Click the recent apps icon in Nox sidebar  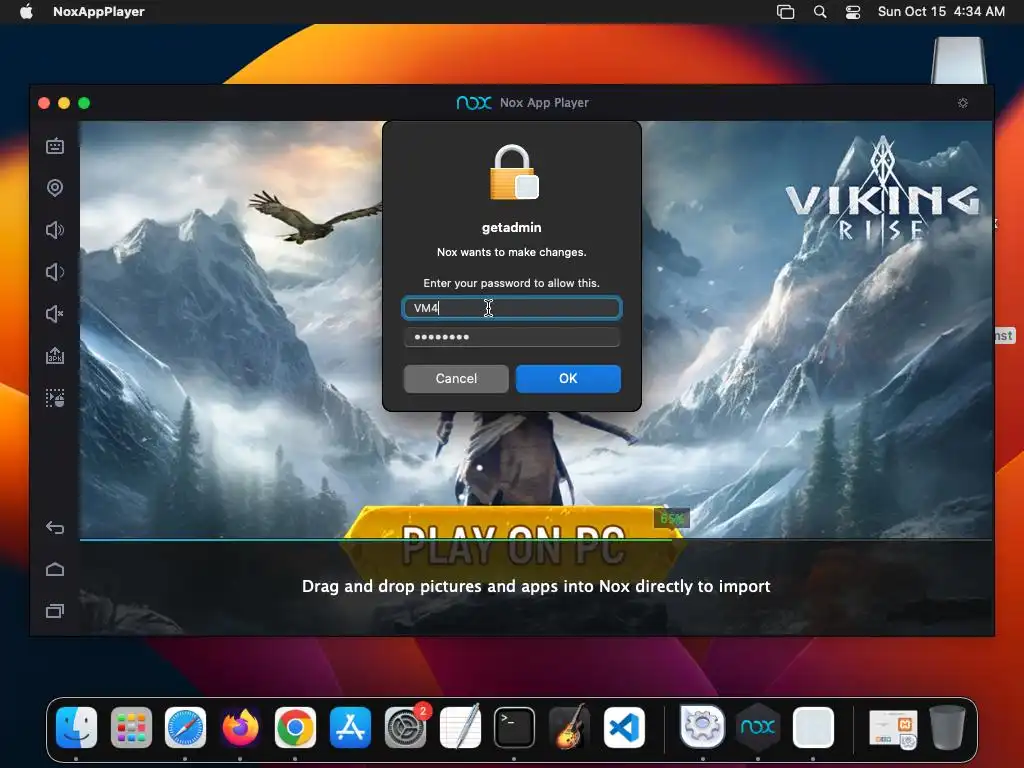(55, 611)
